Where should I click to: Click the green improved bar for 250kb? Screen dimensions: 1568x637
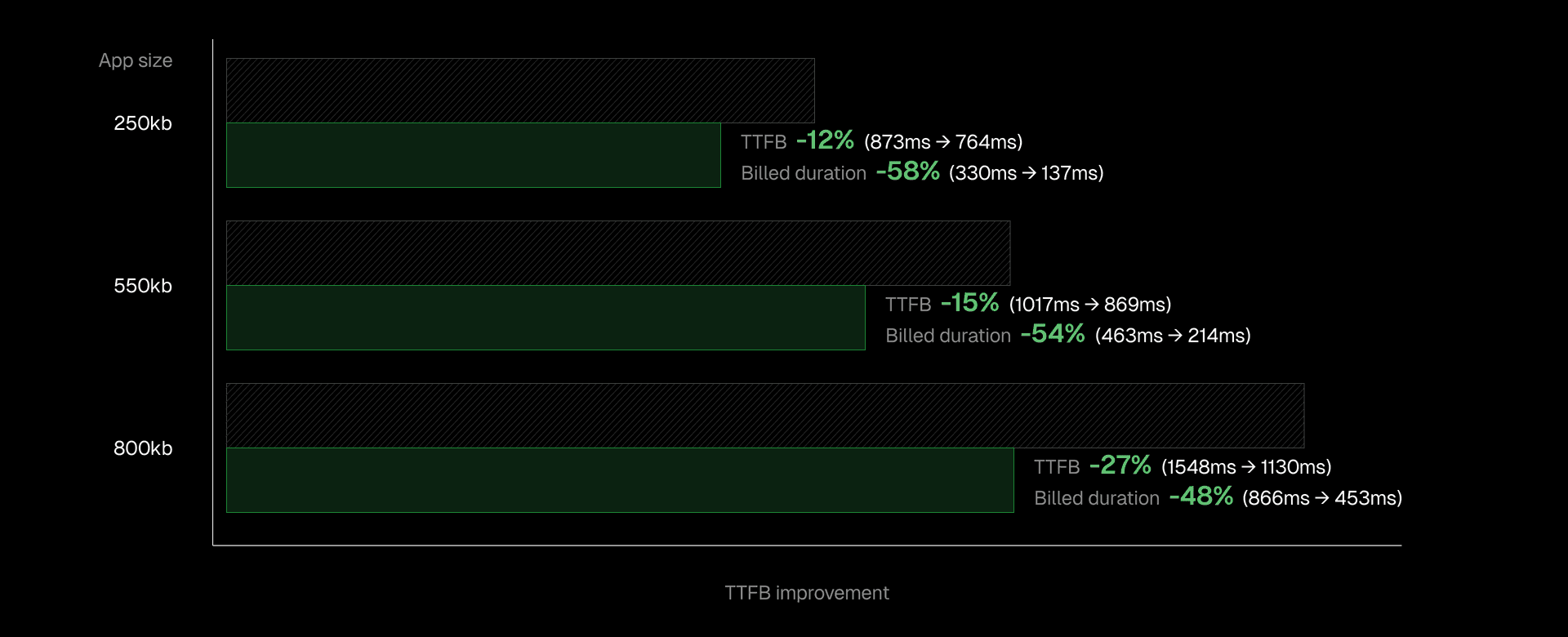474,155
